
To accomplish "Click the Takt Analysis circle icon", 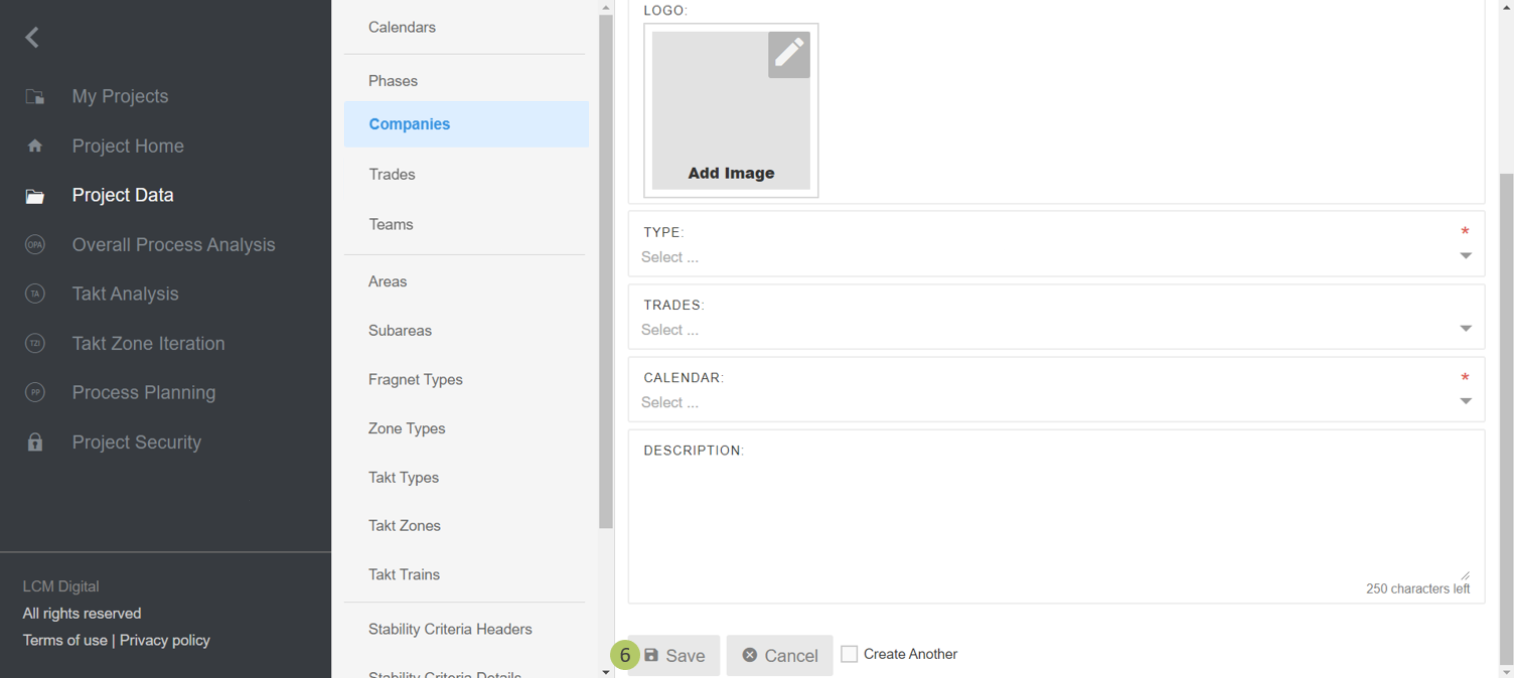I will [35, 294].
